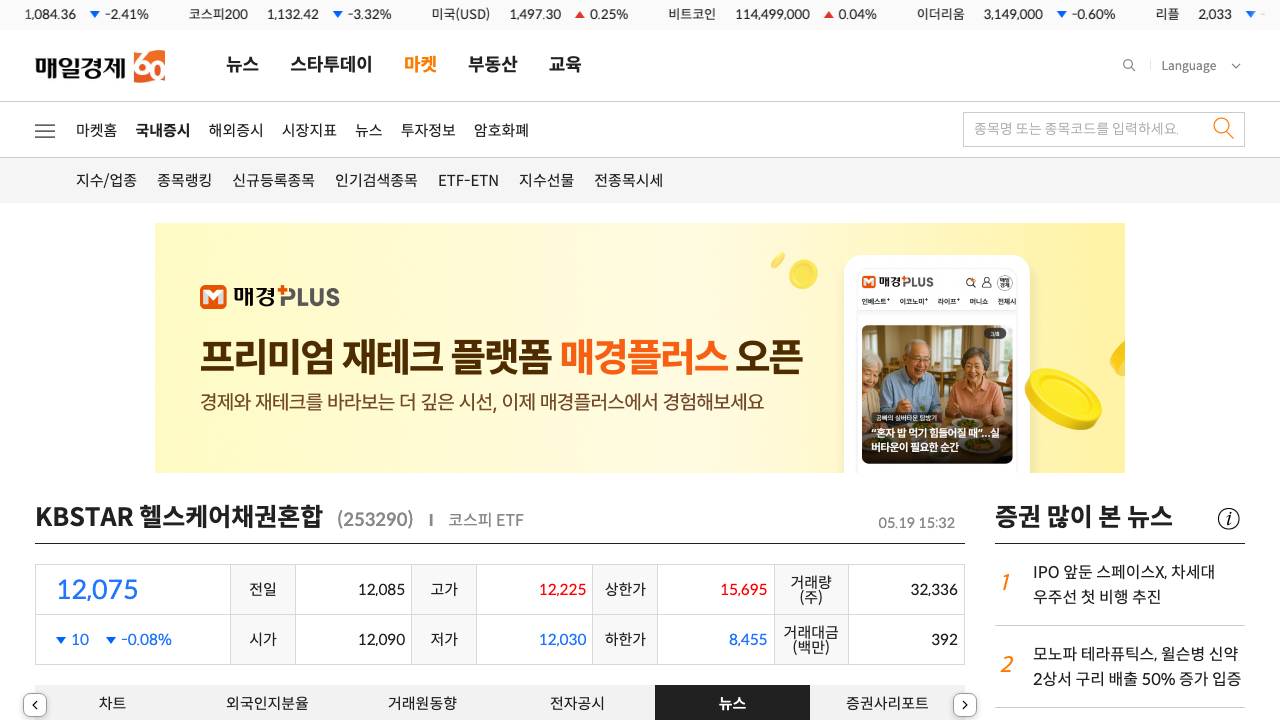Select 마켓 in the main navigation
The width and height of the screenshot is (1280, 720).
pos(420,65)
